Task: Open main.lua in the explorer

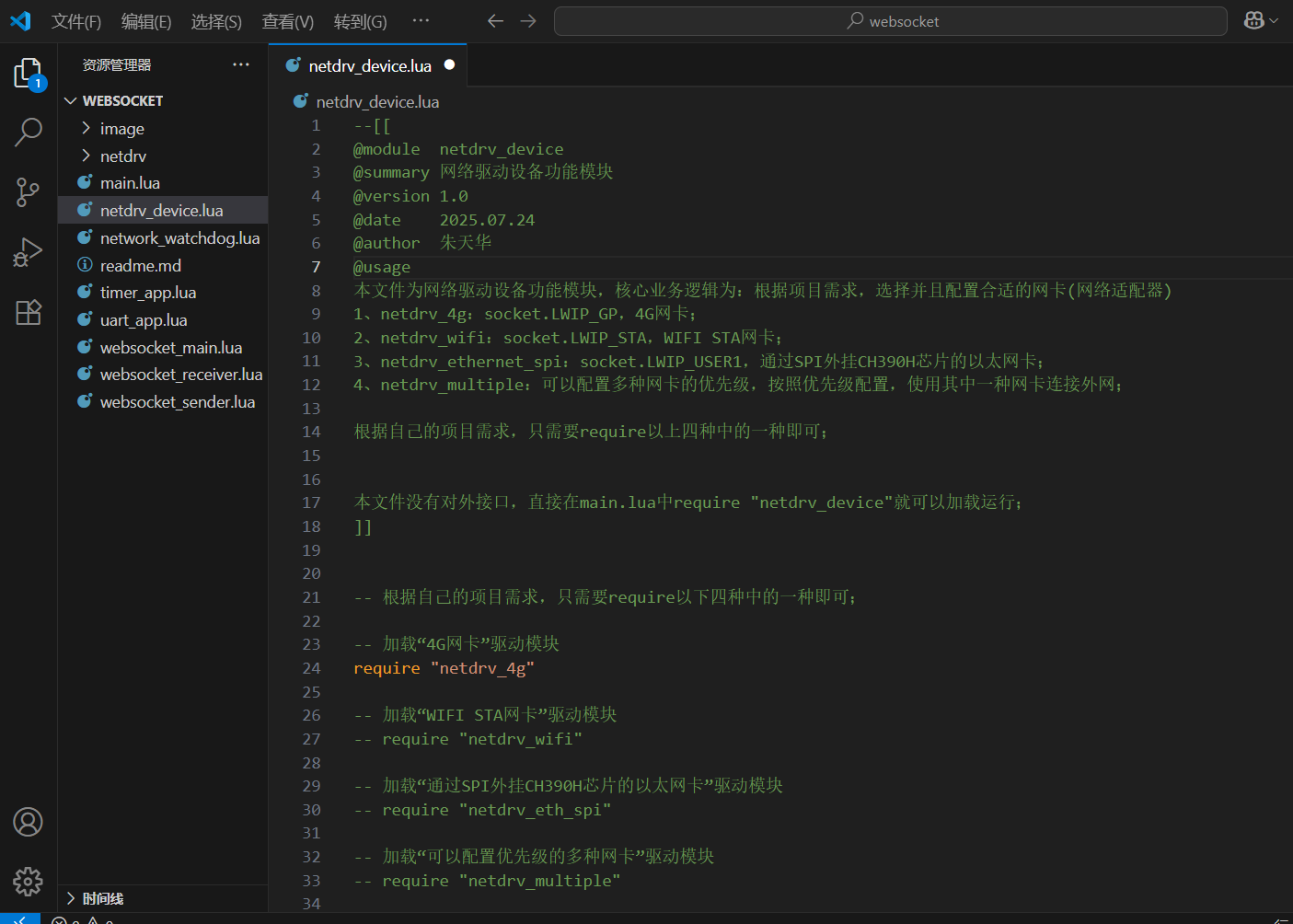Action: coord(163,183)
